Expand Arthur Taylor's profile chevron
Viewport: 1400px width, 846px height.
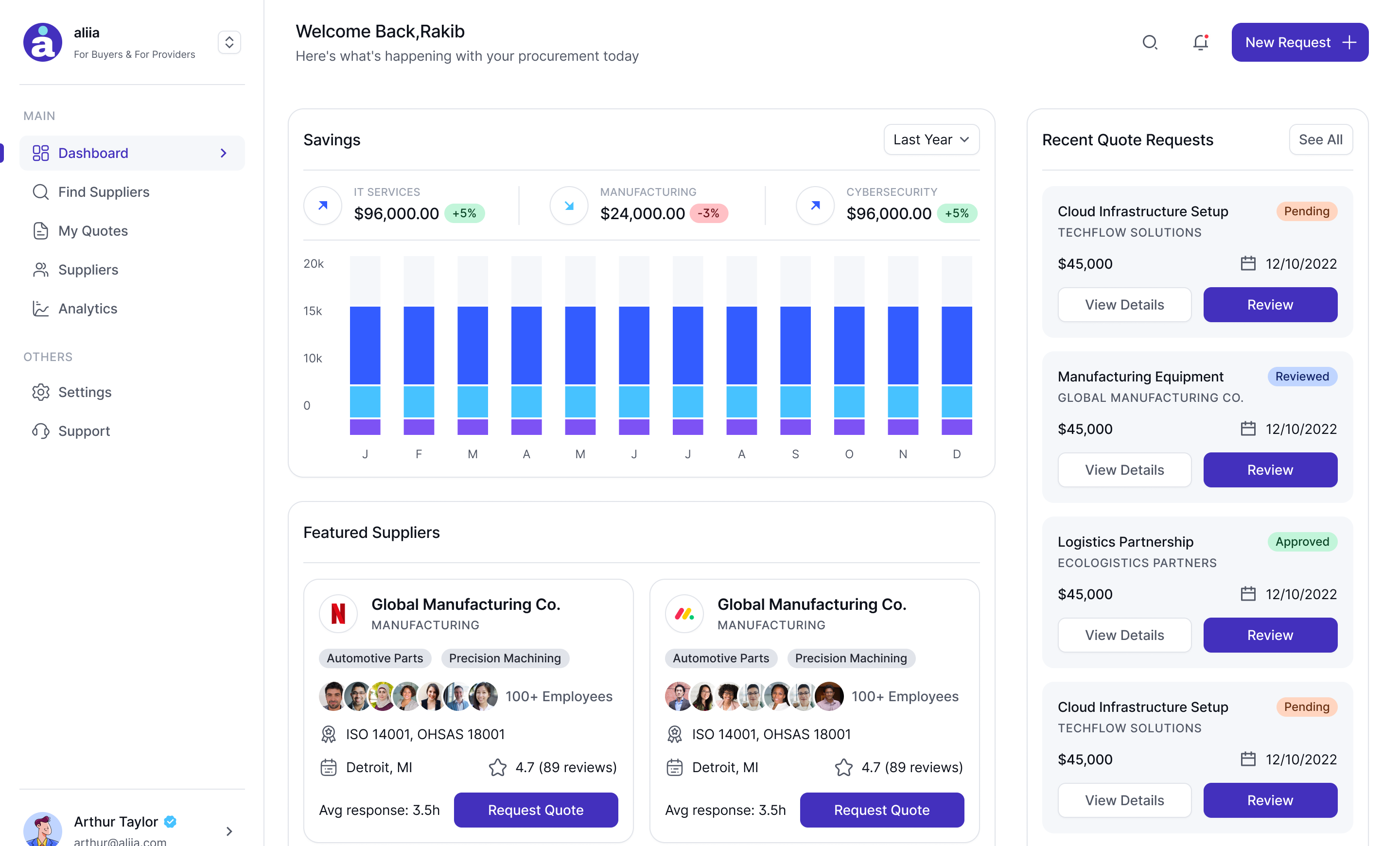click(229, 831)
